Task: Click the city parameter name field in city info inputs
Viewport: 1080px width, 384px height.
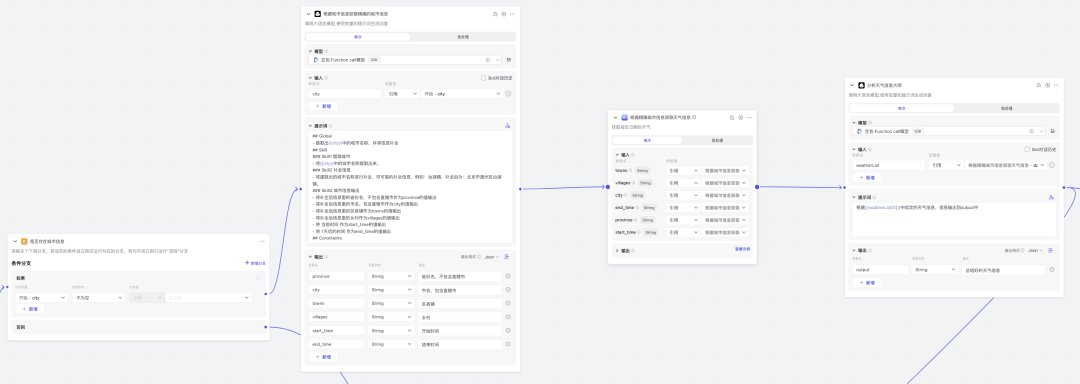Action: (x=345, y=94)
